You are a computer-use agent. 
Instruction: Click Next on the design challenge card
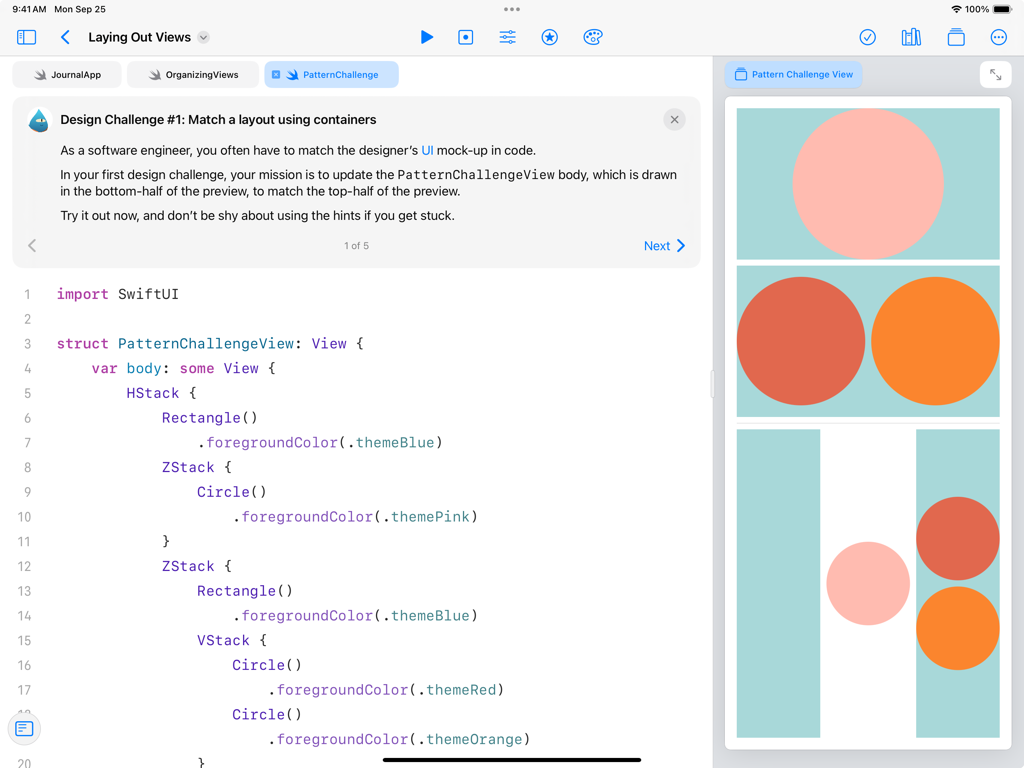[x=663, y=245]
